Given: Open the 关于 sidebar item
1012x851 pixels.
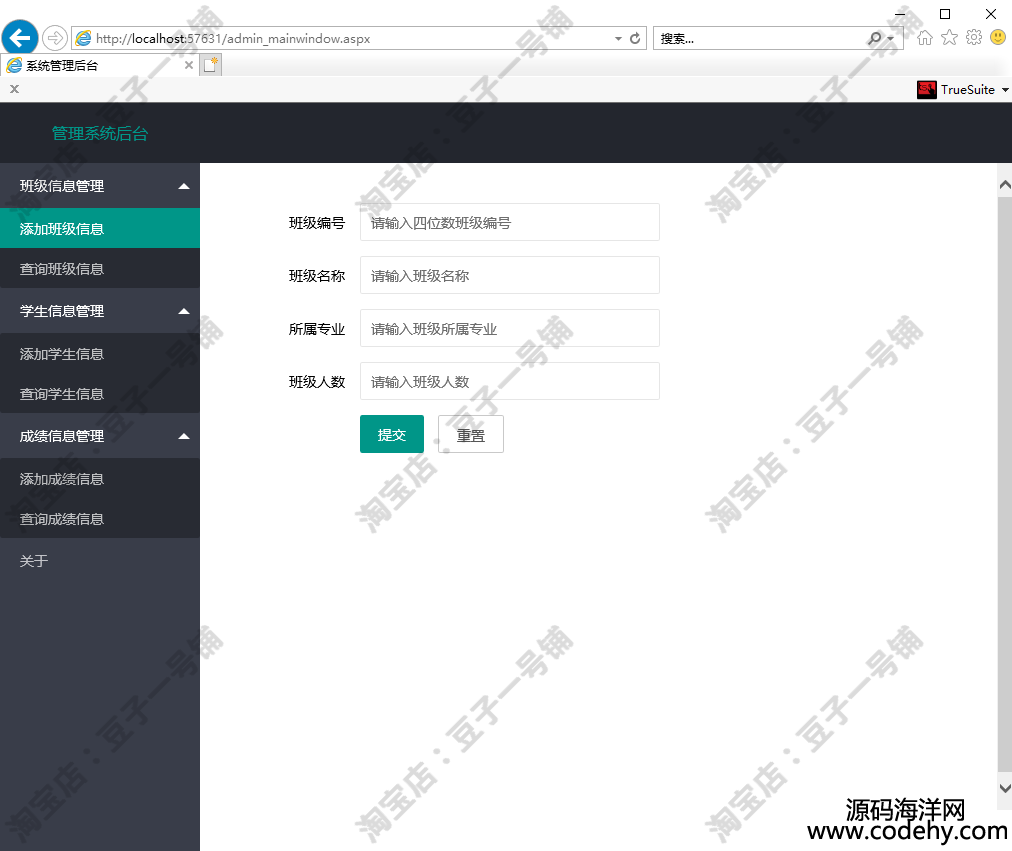Looking at the screenshot, I should (100, 561).
